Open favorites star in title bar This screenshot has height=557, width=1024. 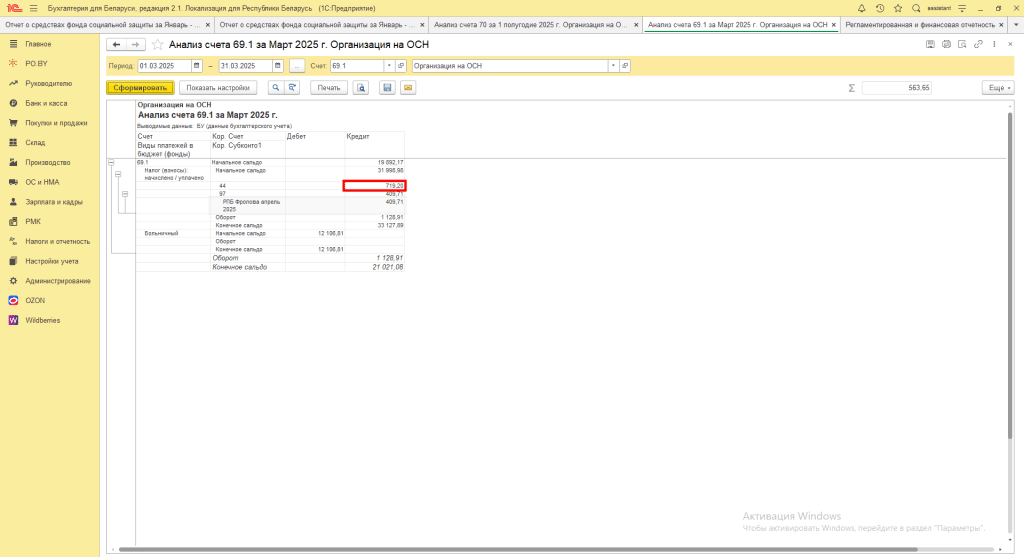pos(898,8)
